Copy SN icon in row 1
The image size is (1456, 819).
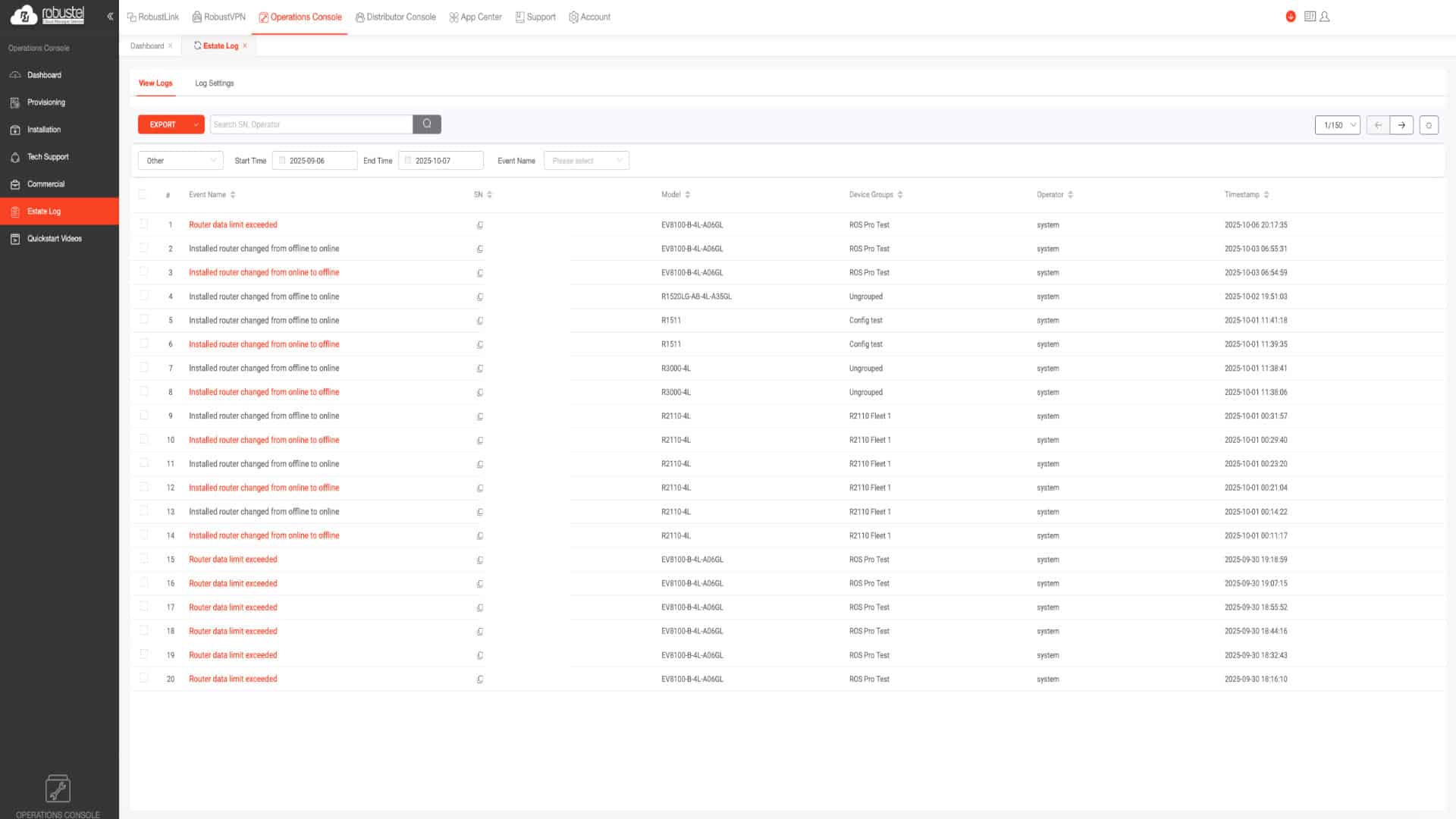[480, 225]
